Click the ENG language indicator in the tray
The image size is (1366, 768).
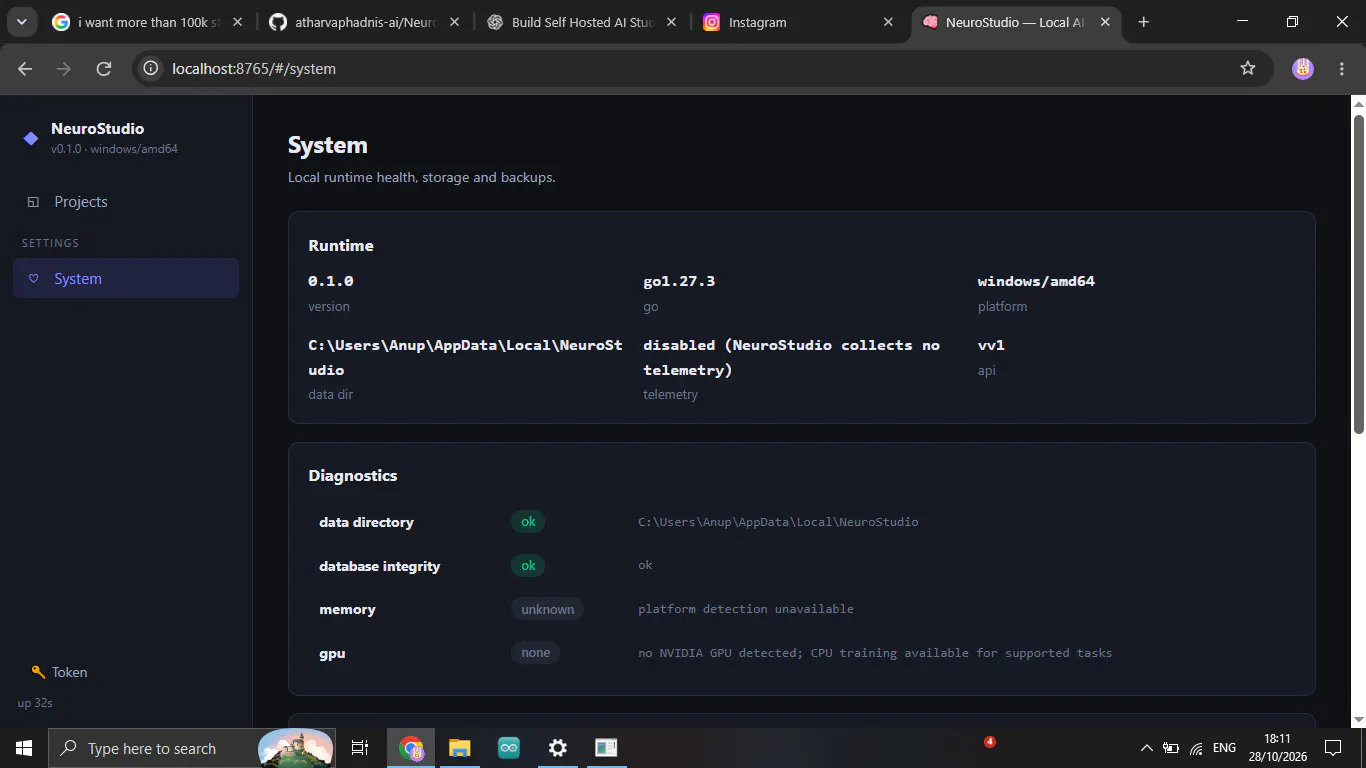pos(1224,748)
